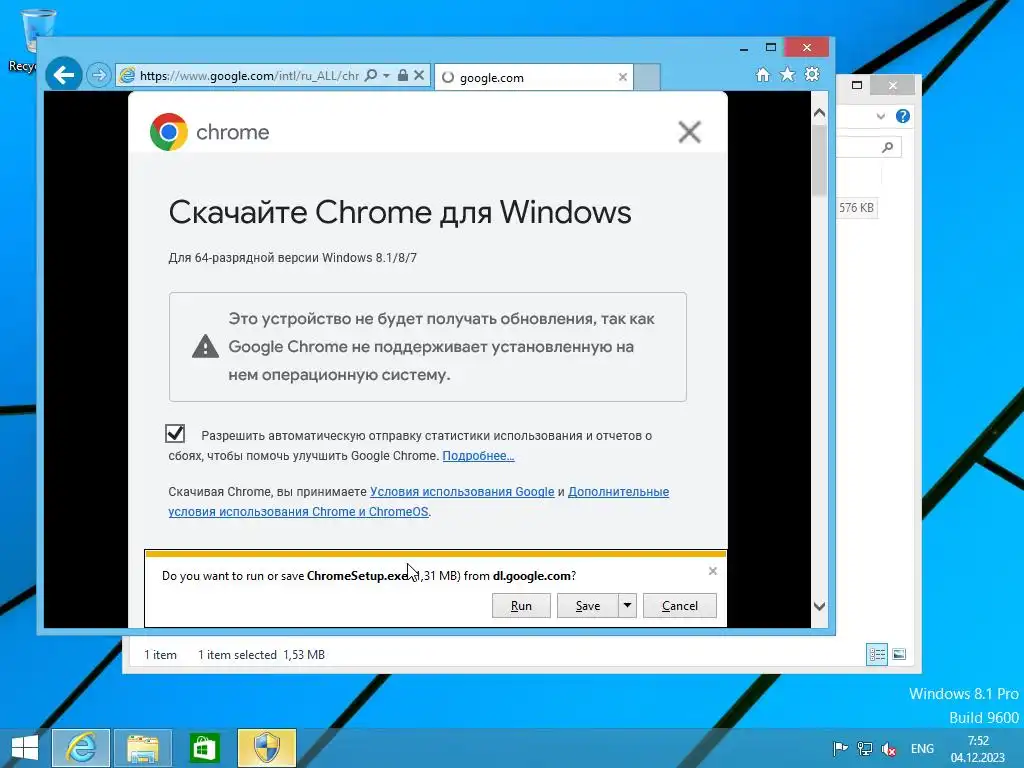Expand the Save options dropdown arrow
Image resolution: width=1024 pixels, height=768 pixels.
coord(627,605)
